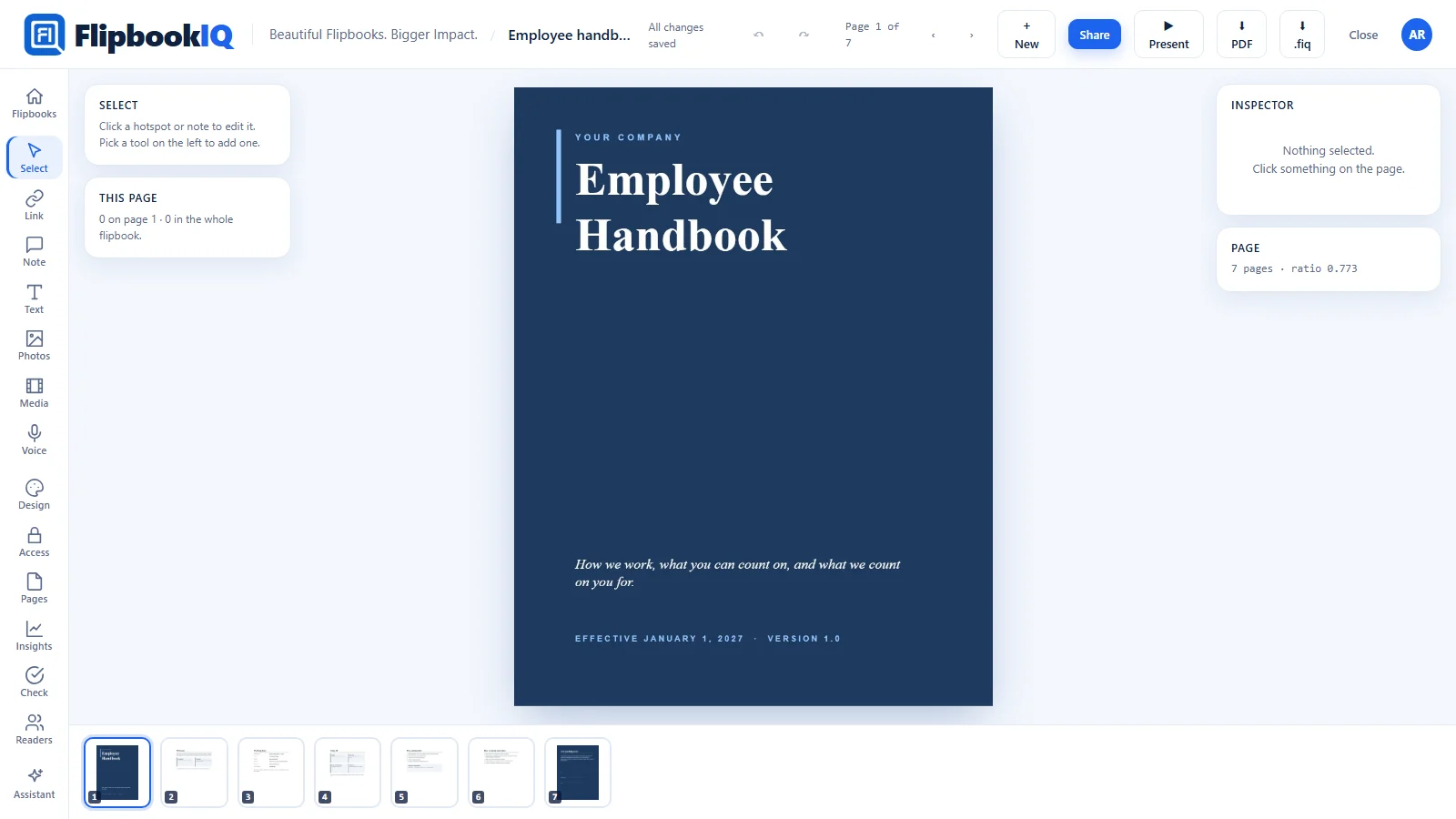The image size is (1456, 819).
Task: Activate the Select pointer tool
Action: (35, 157)
